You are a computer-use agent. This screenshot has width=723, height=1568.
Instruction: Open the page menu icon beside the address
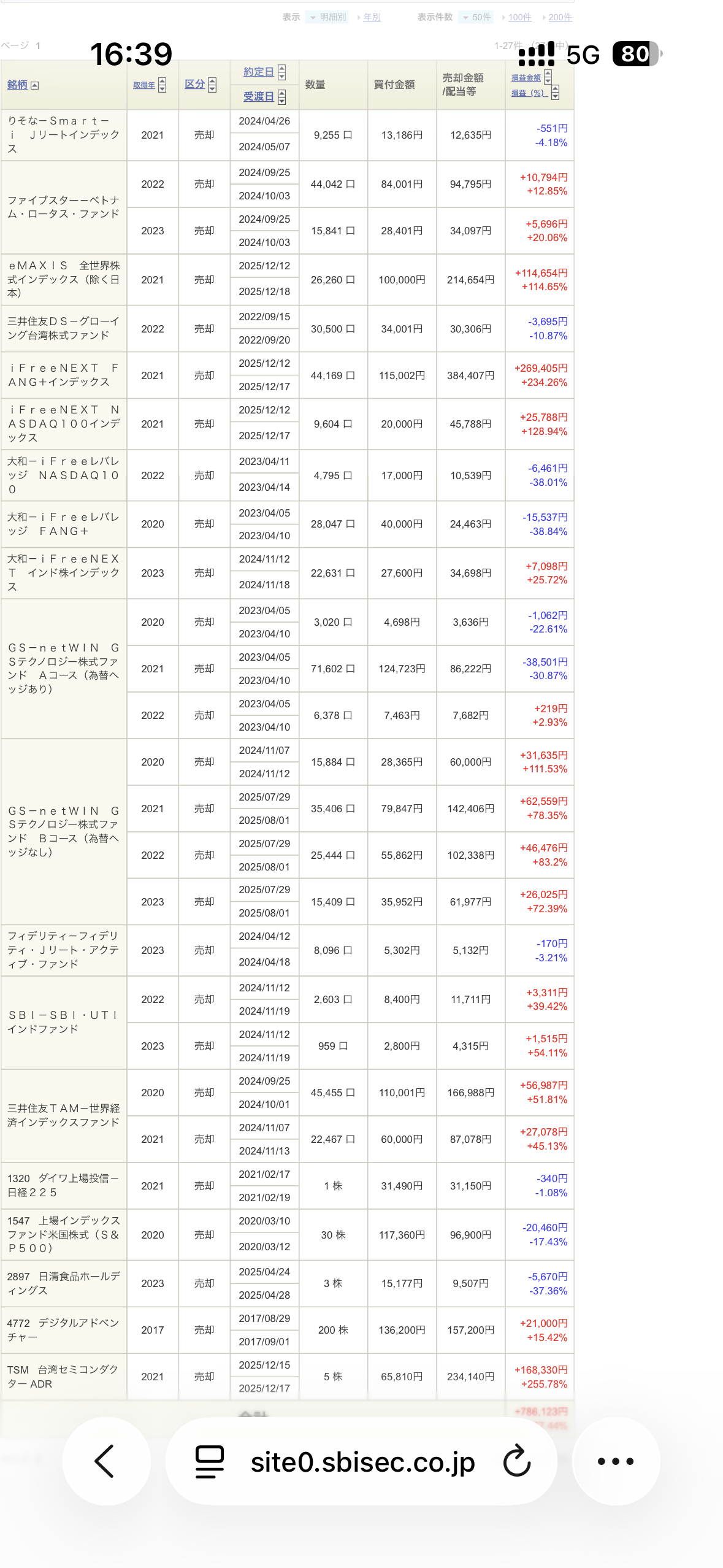pyautogui.click(x=209, y=1461)
